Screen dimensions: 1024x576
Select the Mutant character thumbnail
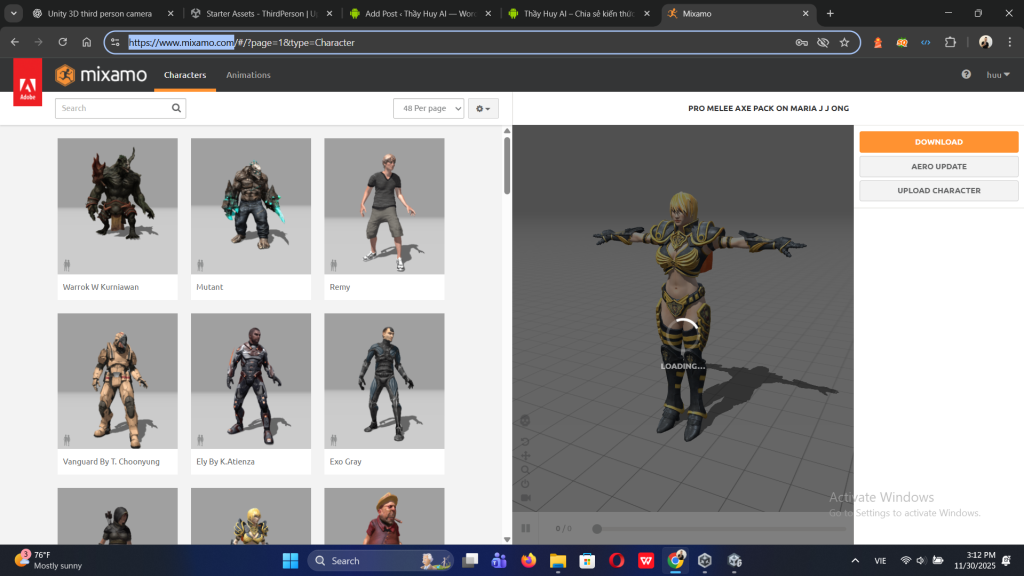pos(251,206)
